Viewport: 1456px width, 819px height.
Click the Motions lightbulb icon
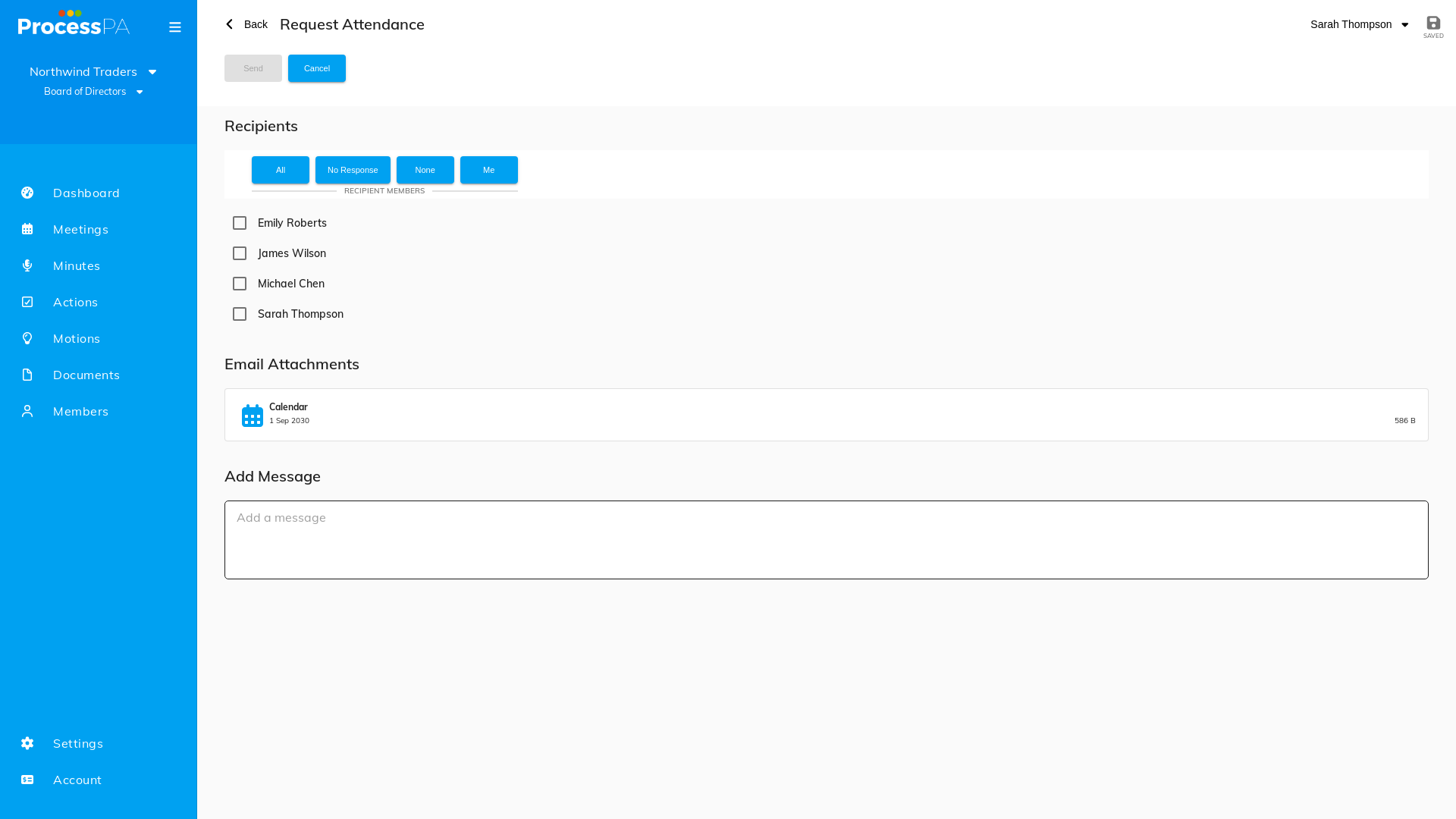(x=27, y=338)
